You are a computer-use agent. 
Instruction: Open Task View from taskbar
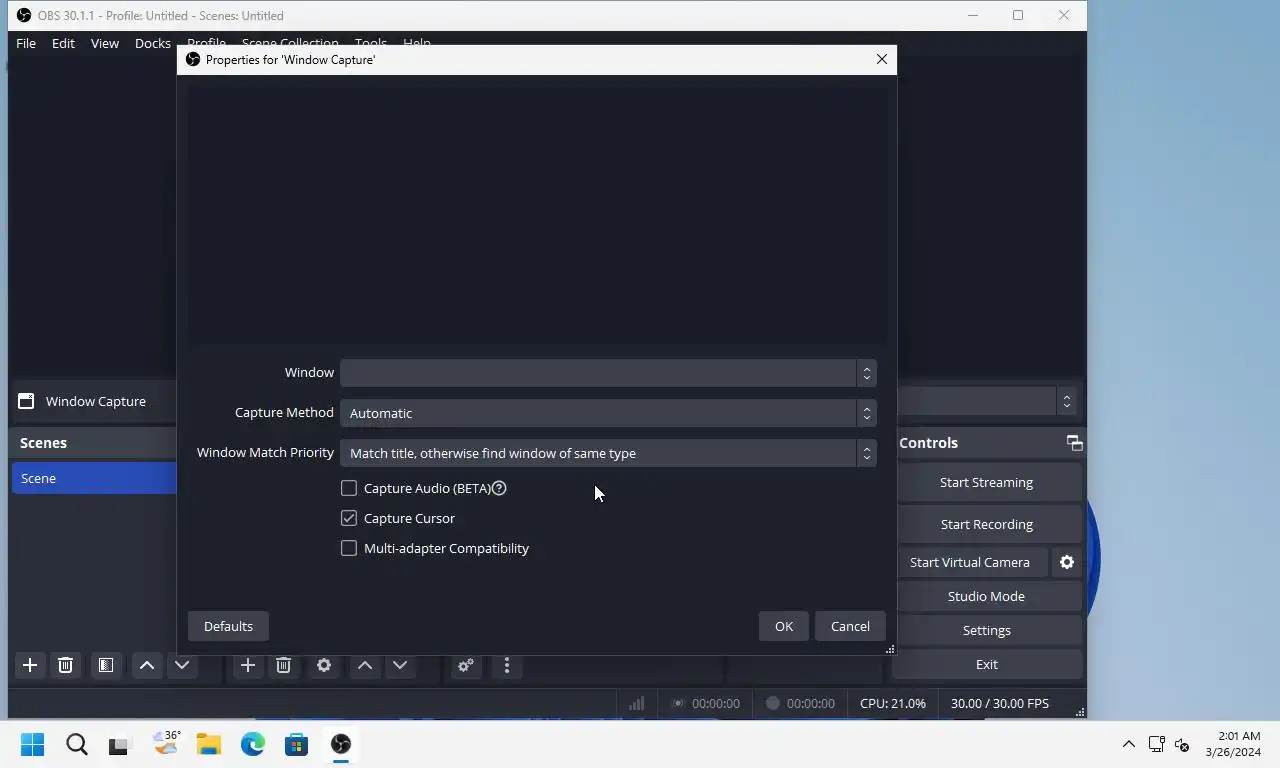click(x=119, y=744)
